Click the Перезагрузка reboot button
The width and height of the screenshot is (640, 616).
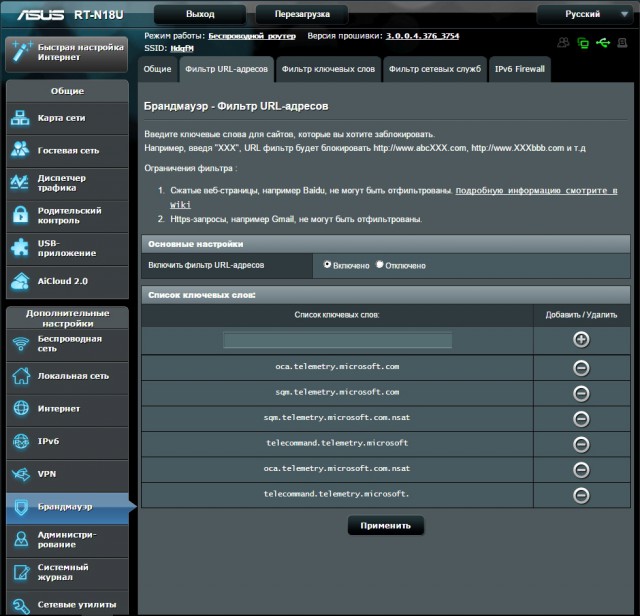point(302,14)
